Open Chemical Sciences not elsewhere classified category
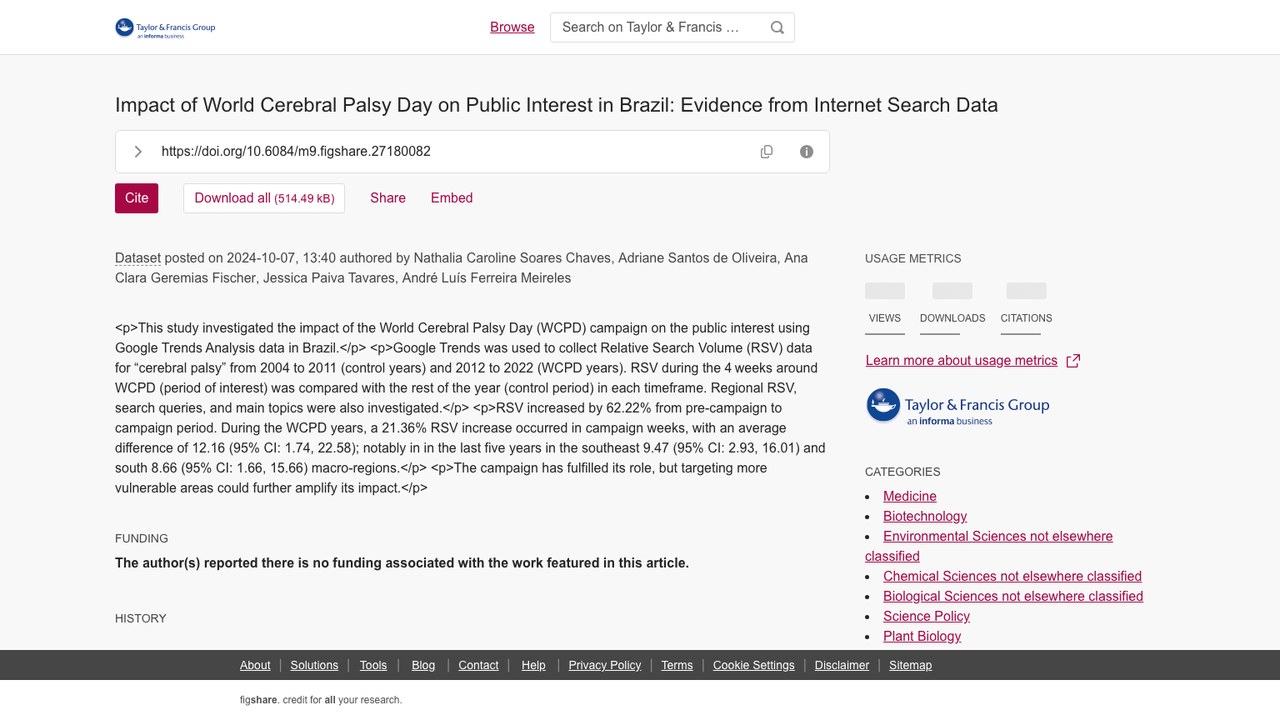The image size is (1280, 720). coord(1012,576)
